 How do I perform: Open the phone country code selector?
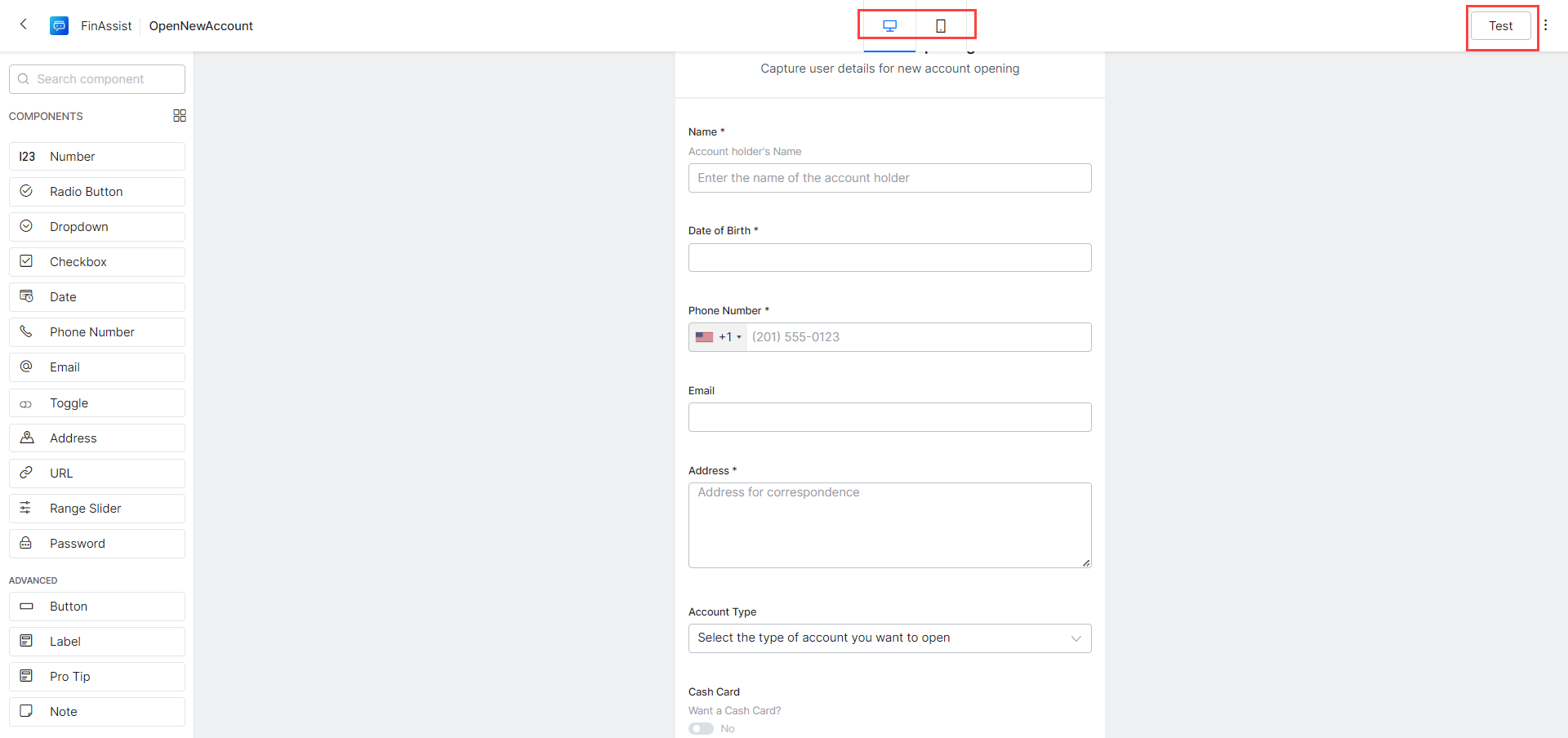coord(718,337)
